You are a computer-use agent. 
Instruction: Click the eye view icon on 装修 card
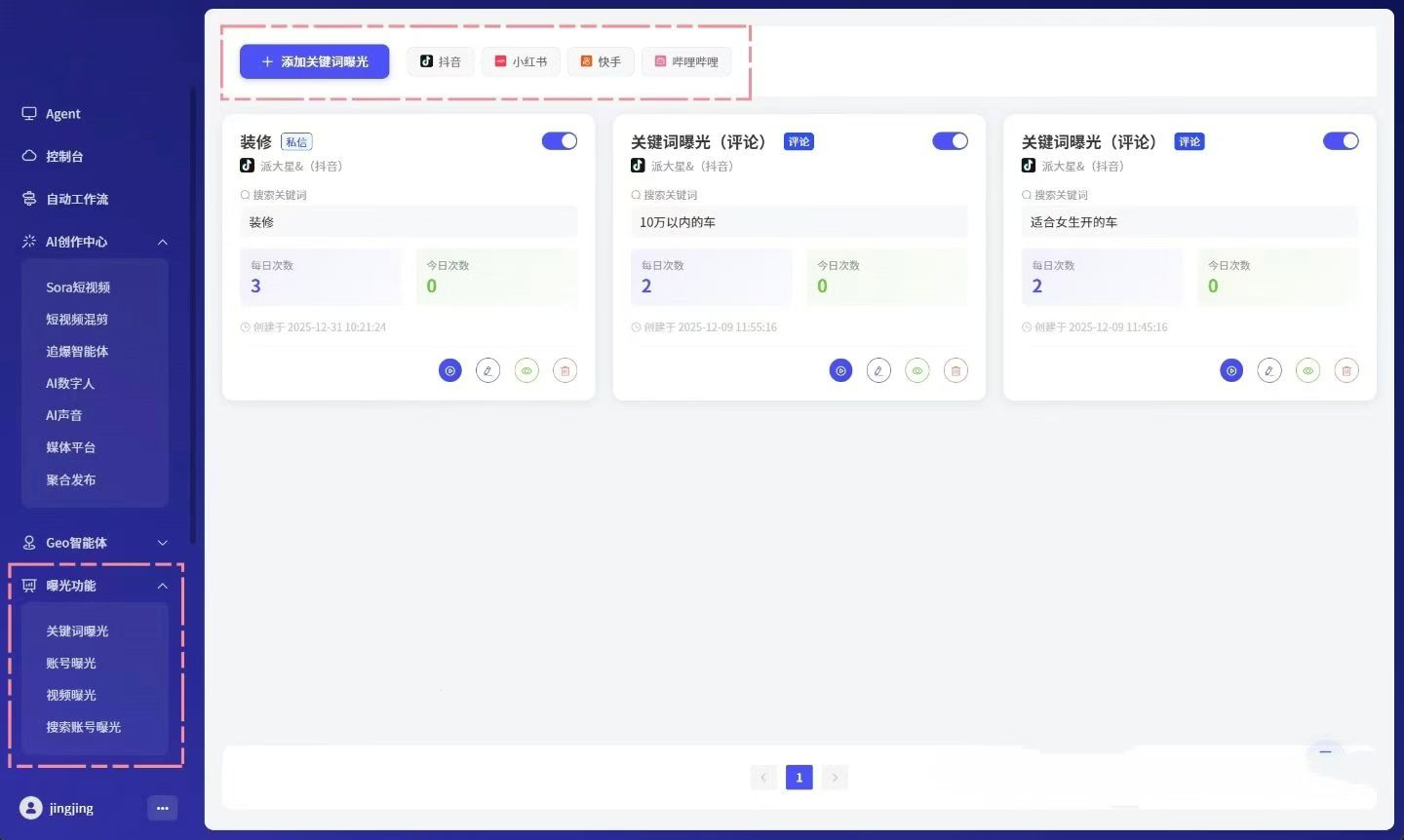pyautogui.click(x=526, y=370)
